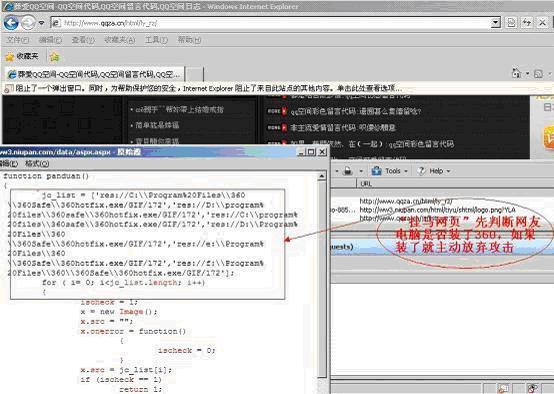Click the Stop loading X icon
This screenshot has width=554, height=394.
click(x=543, y=23)
